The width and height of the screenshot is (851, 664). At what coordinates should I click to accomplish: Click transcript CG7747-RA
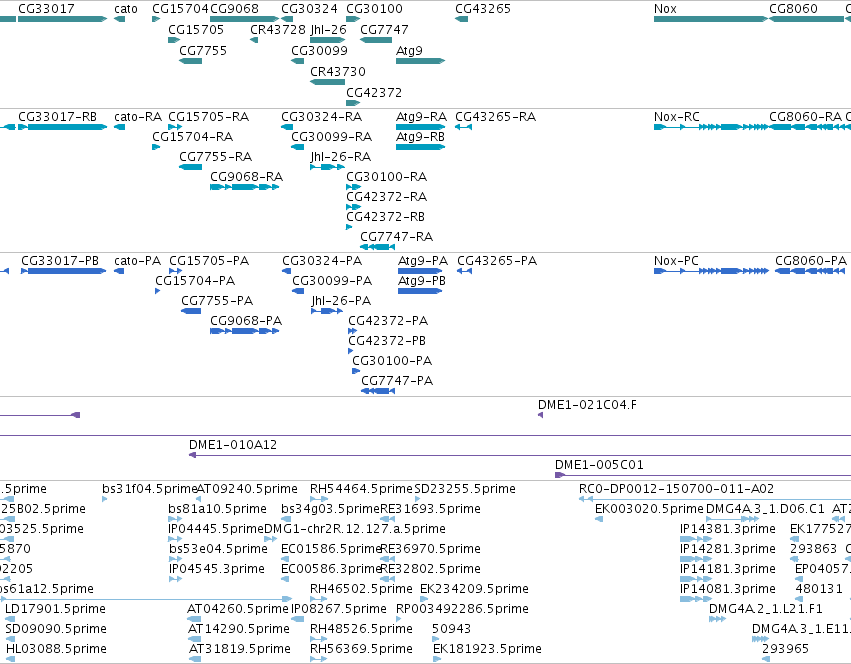coord(377,248)
